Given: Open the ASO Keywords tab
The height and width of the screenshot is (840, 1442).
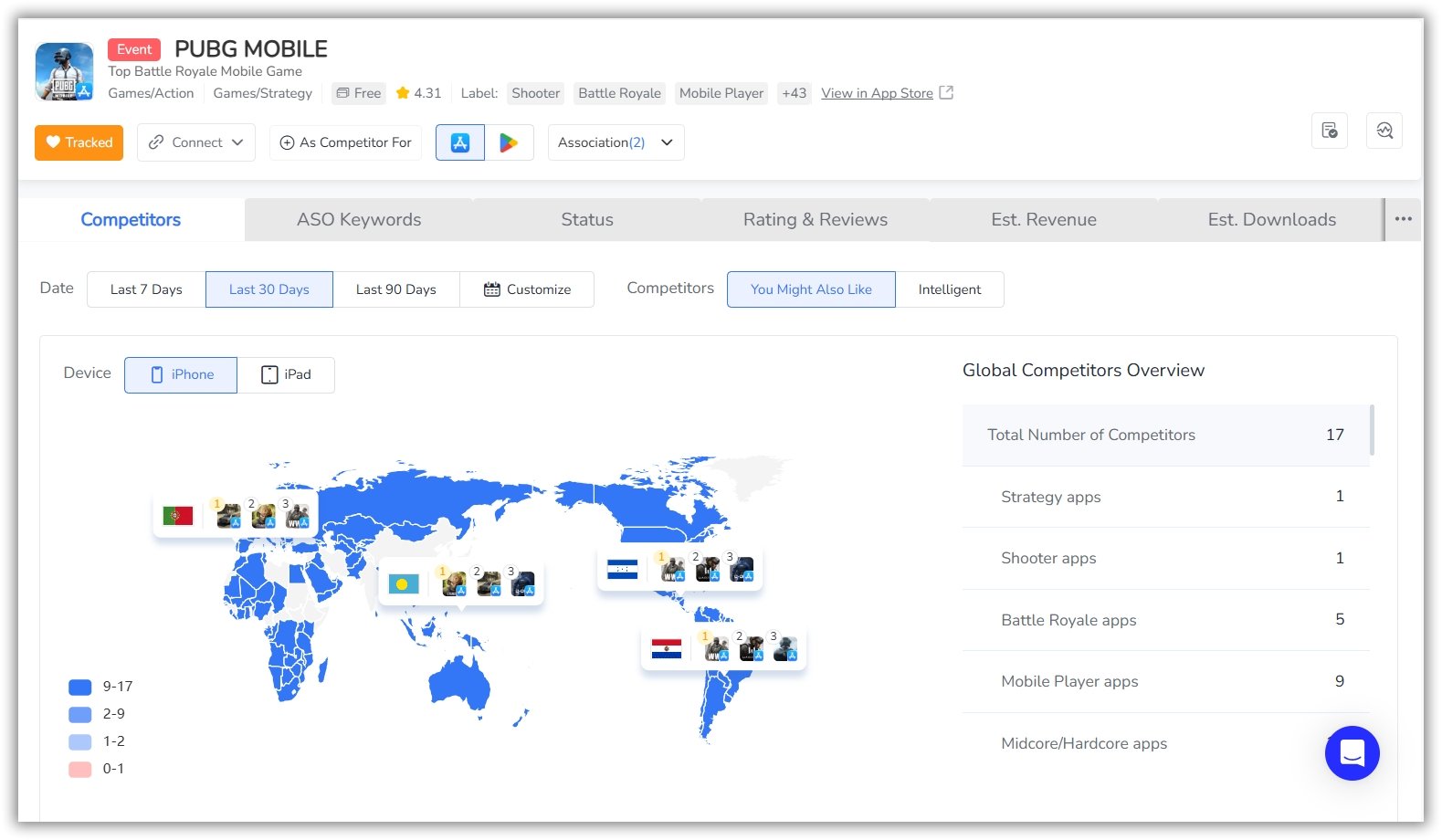Looking at the screenshot, I should tap(359, 220).
